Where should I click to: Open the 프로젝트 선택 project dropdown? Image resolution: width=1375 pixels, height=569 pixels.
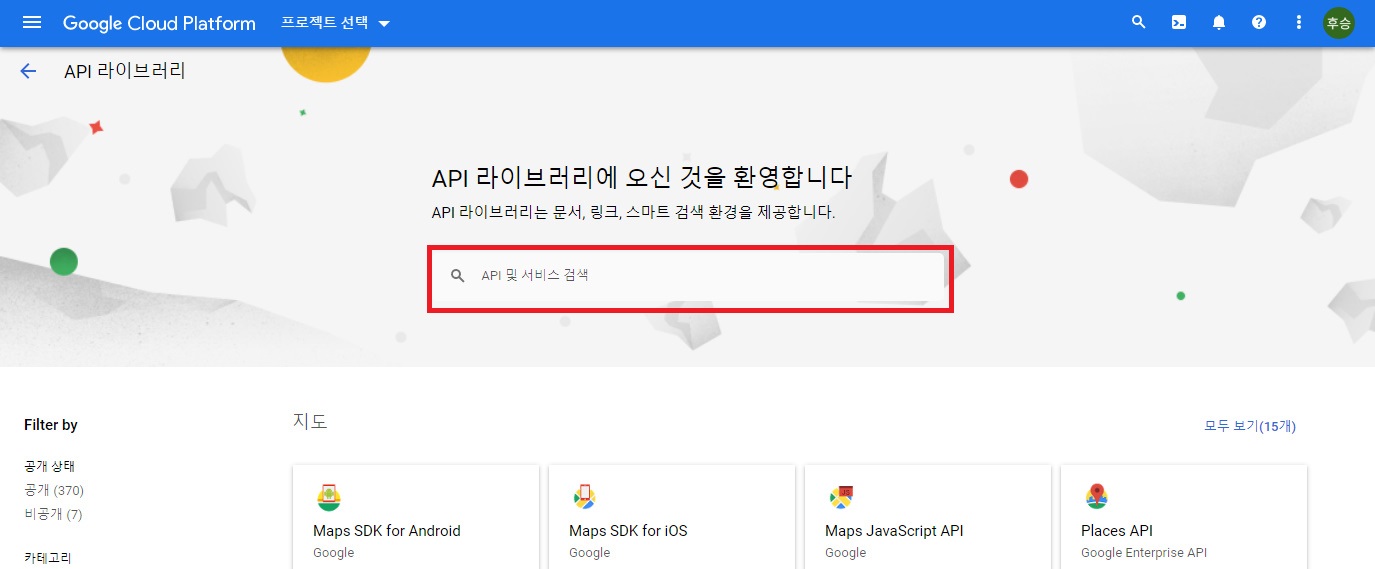click(335, 23)
